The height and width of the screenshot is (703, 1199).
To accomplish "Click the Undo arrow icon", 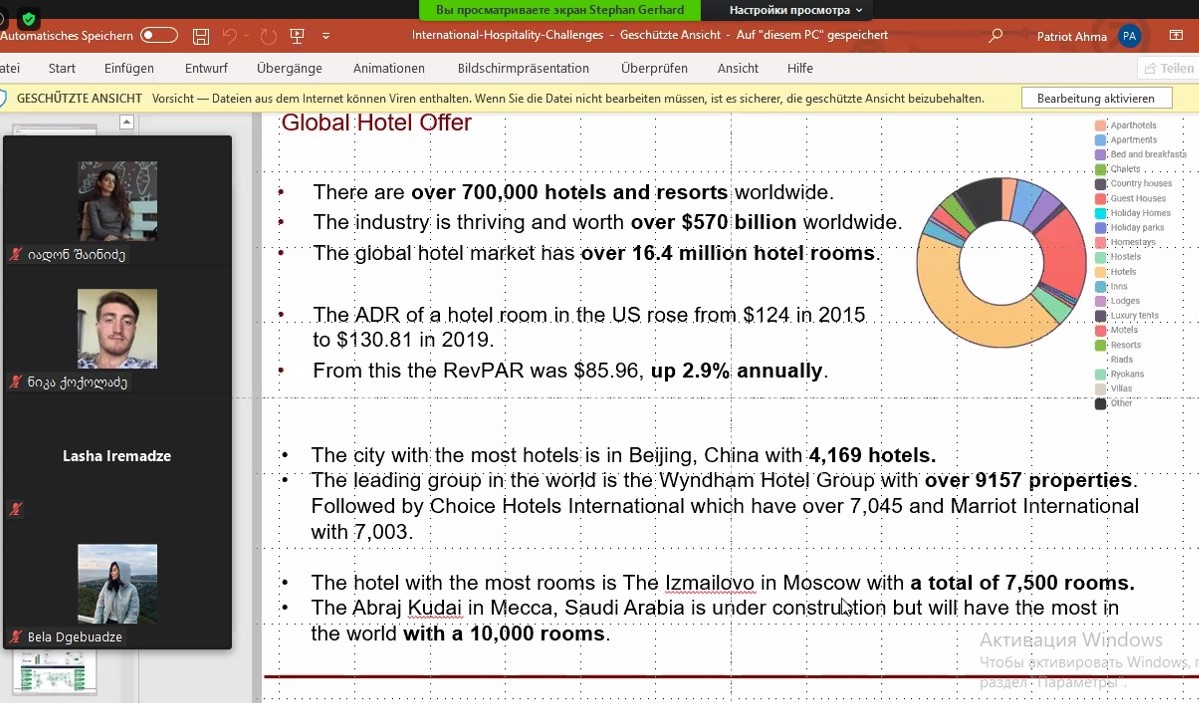I will [x=230, y=36].
